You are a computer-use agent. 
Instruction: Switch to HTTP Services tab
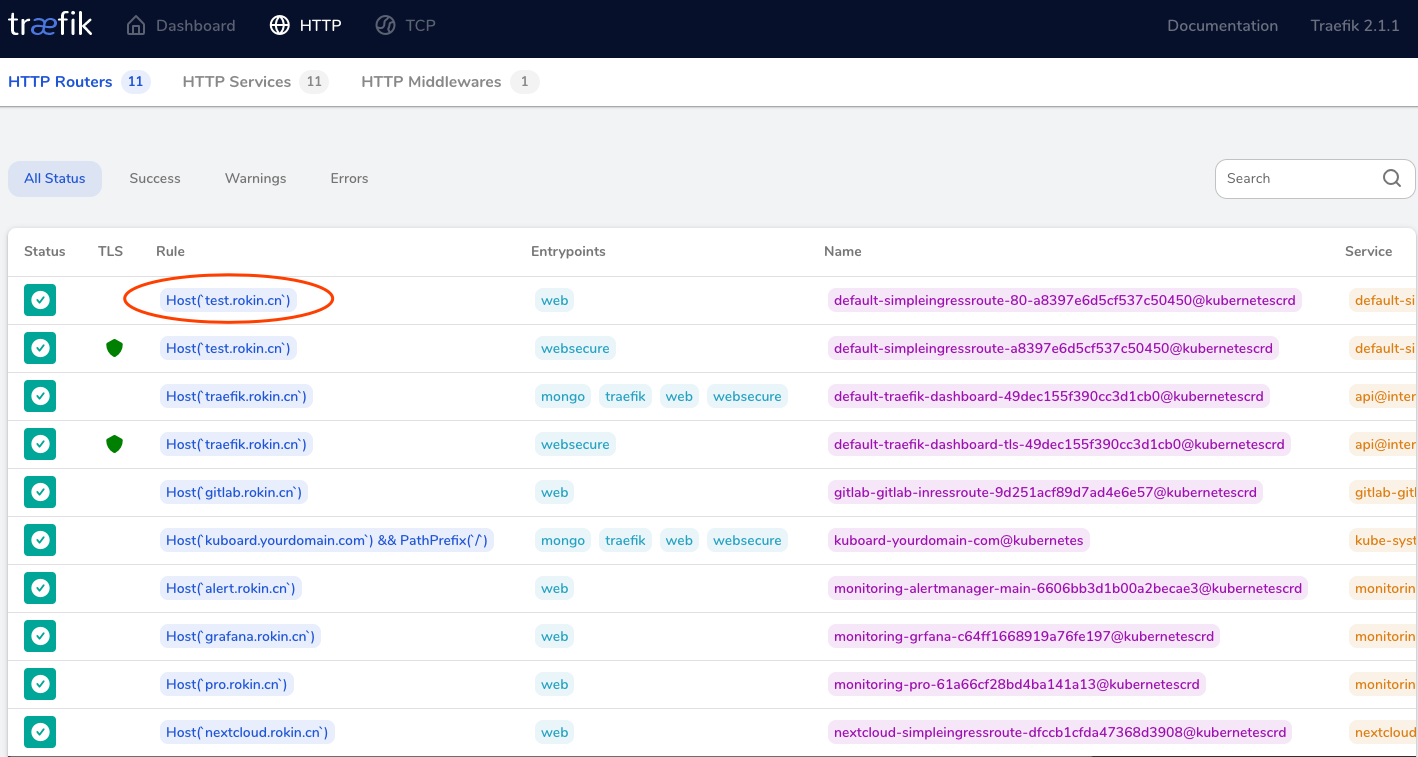point(237,82)
